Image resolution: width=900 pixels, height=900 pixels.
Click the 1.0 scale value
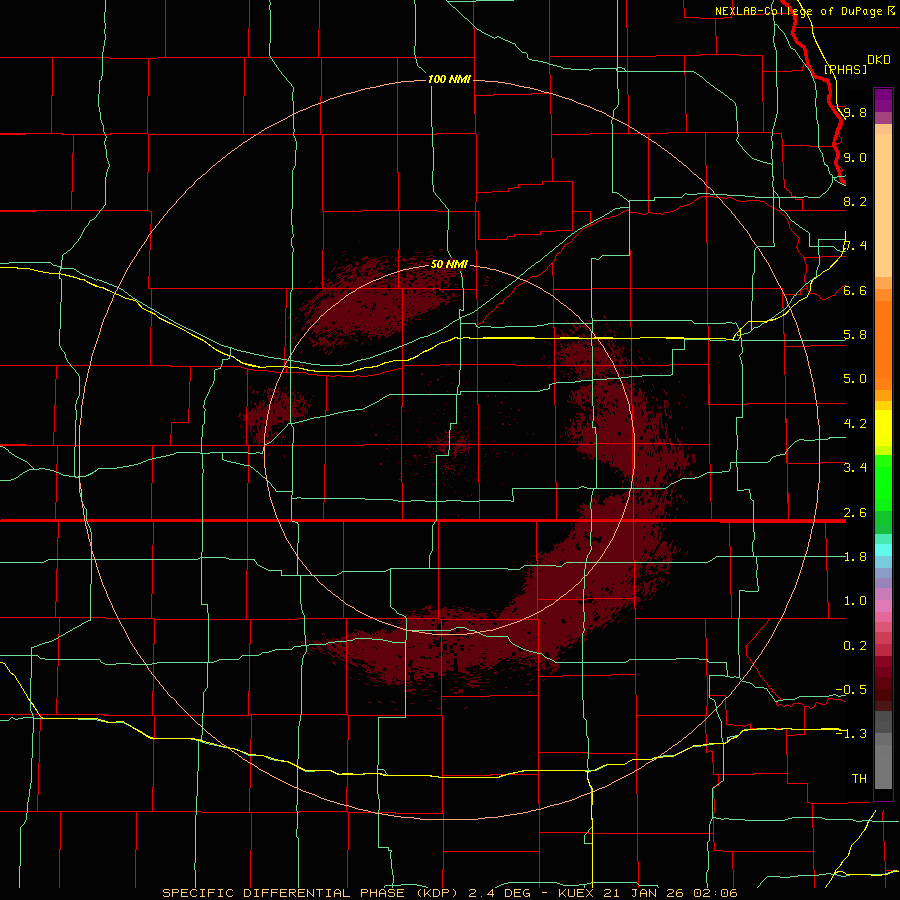click(x=855, y=601)
